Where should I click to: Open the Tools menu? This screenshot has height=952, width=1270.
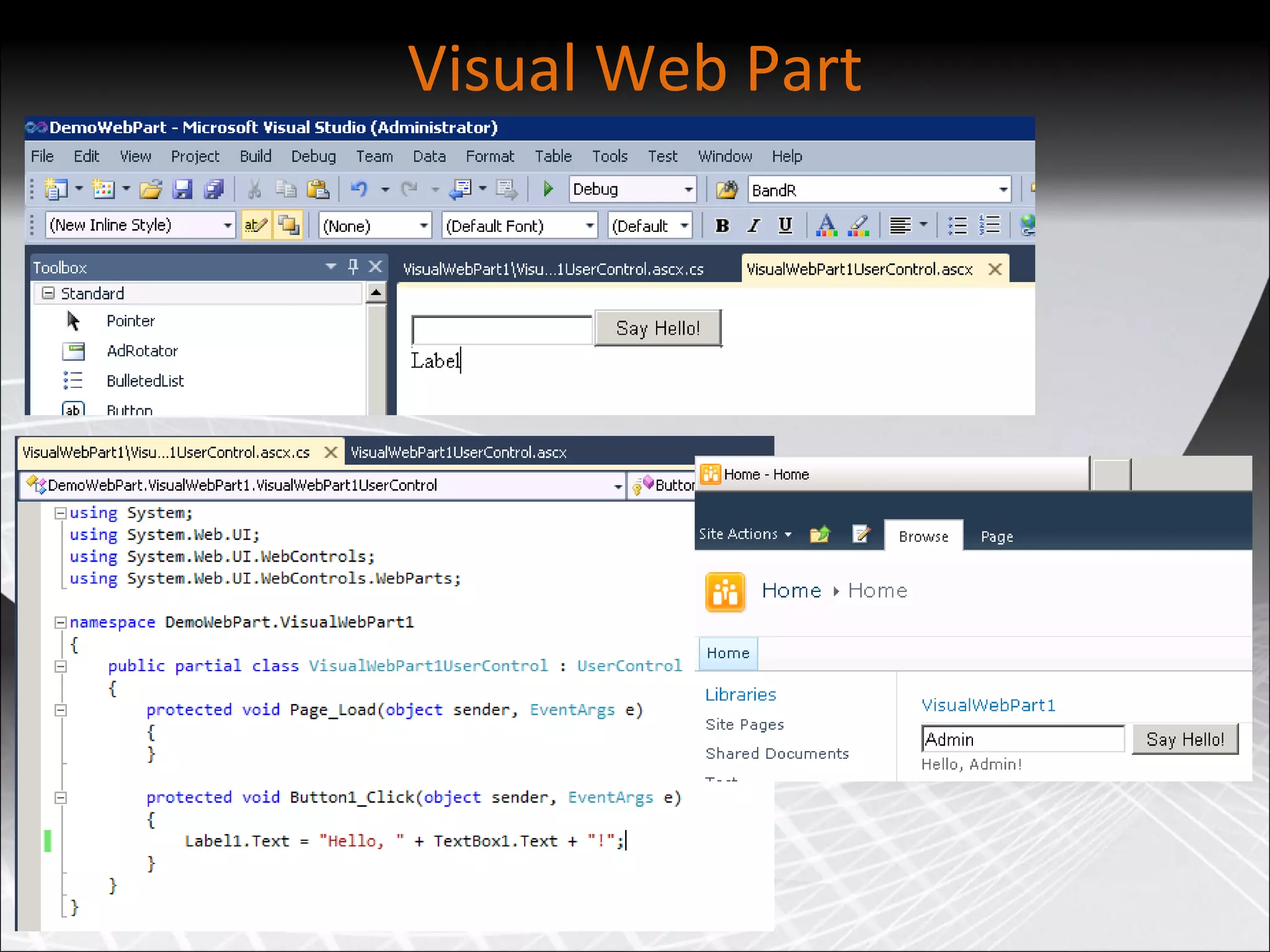pyautogui.click(x=610, y=156)
